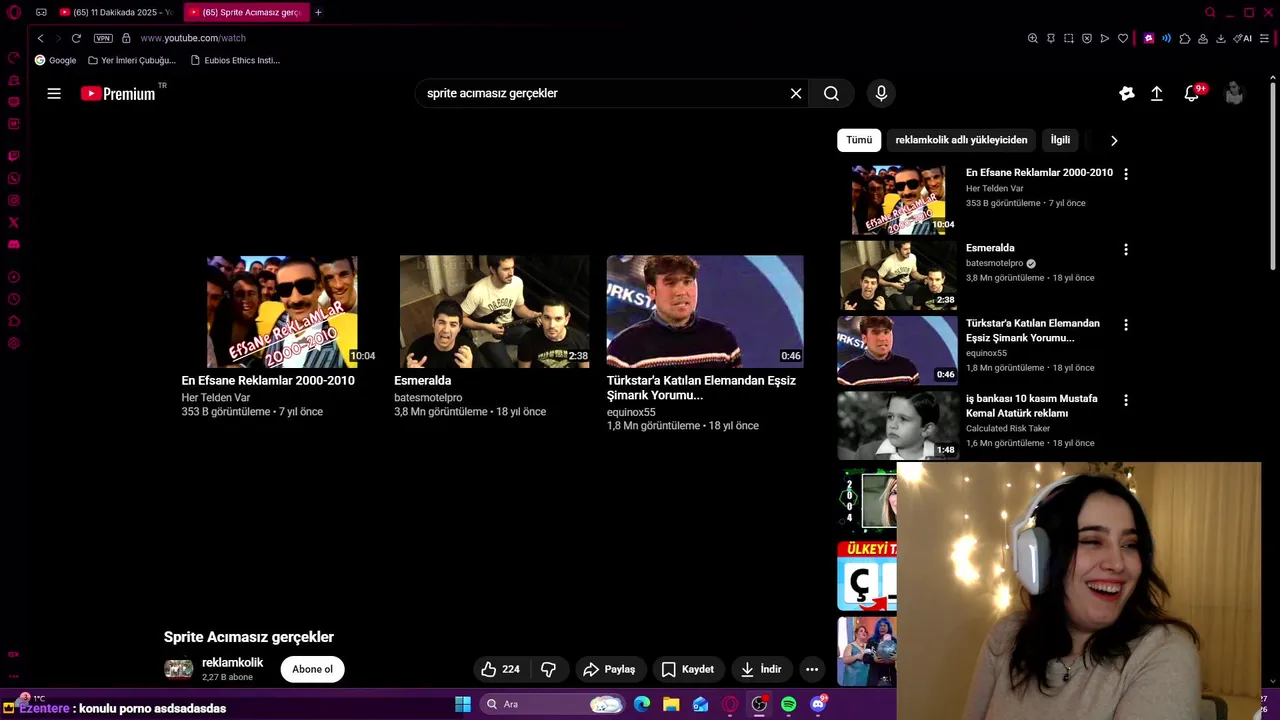Viewport: 1280px width, 720px height.
Task: Go back with browser back arrow
Action: click(x=40, y=38)
